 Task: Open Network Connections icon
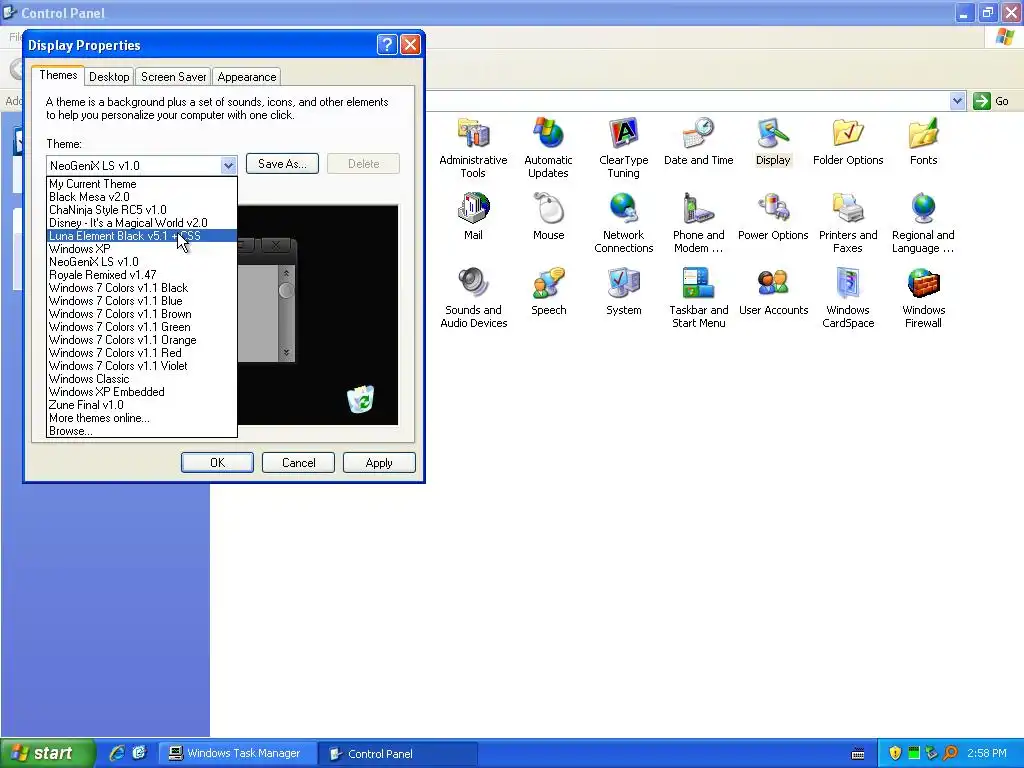(x=624, y=208)
